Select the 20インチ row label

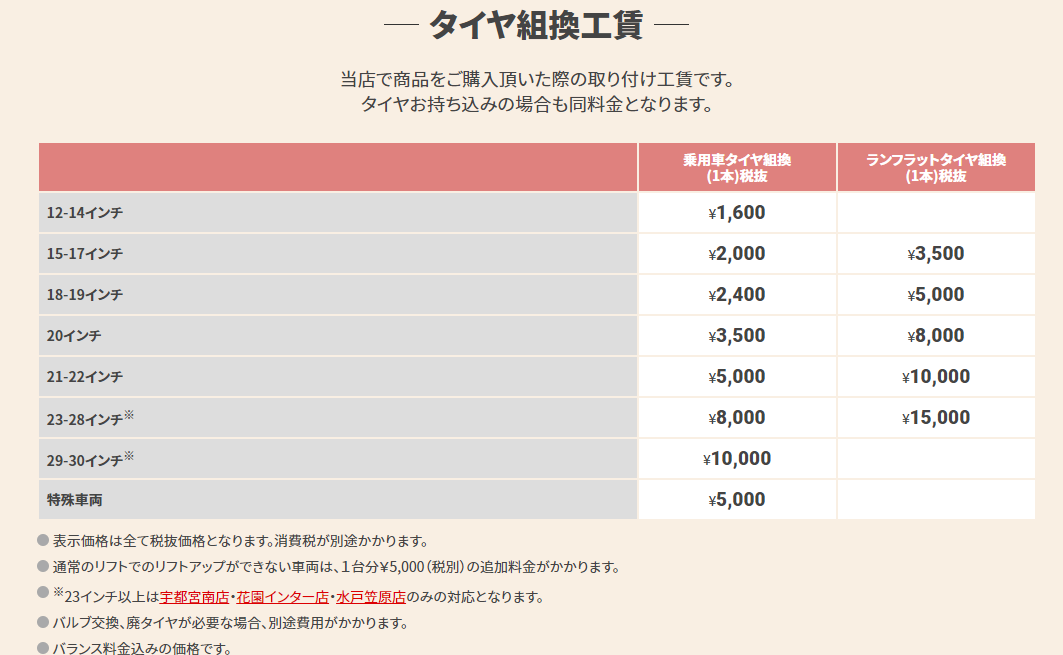[x=74, y=336]
